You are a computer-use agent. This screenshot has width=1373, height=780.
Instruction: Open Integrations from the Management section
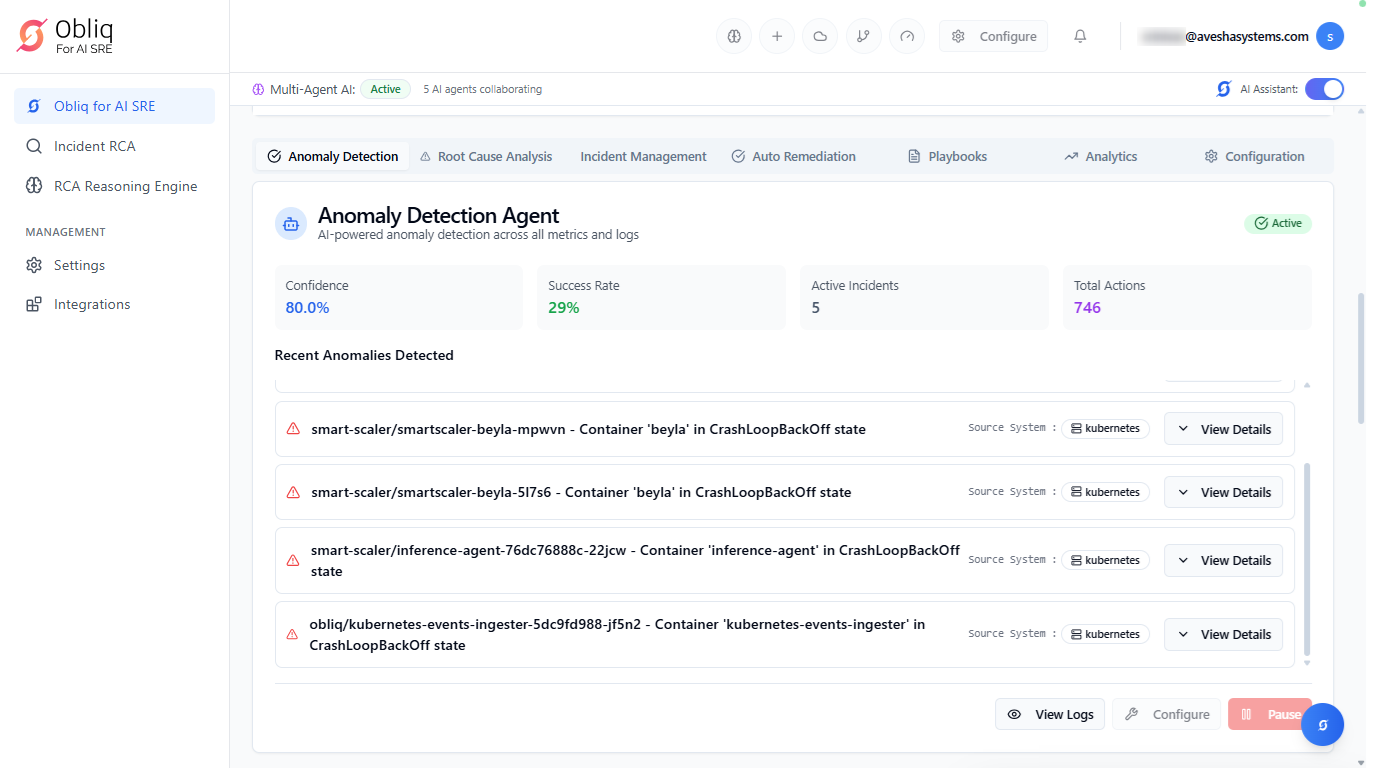(92, 304)
